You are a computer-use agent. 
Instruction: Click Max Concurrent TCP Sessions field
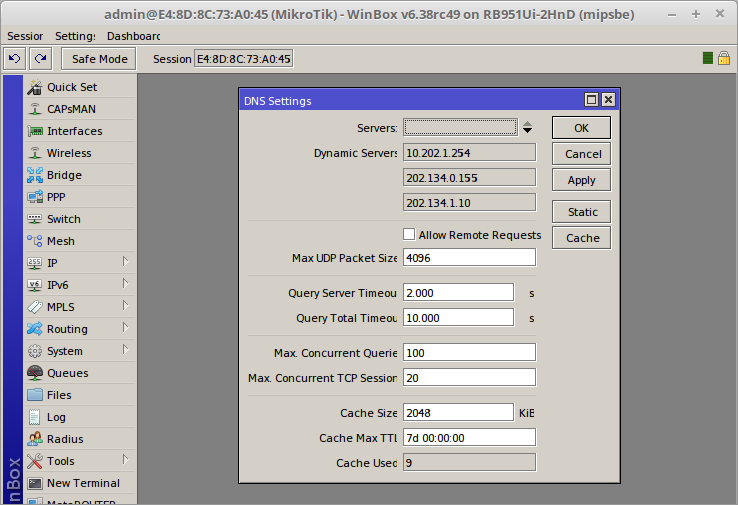pos(469,377)
